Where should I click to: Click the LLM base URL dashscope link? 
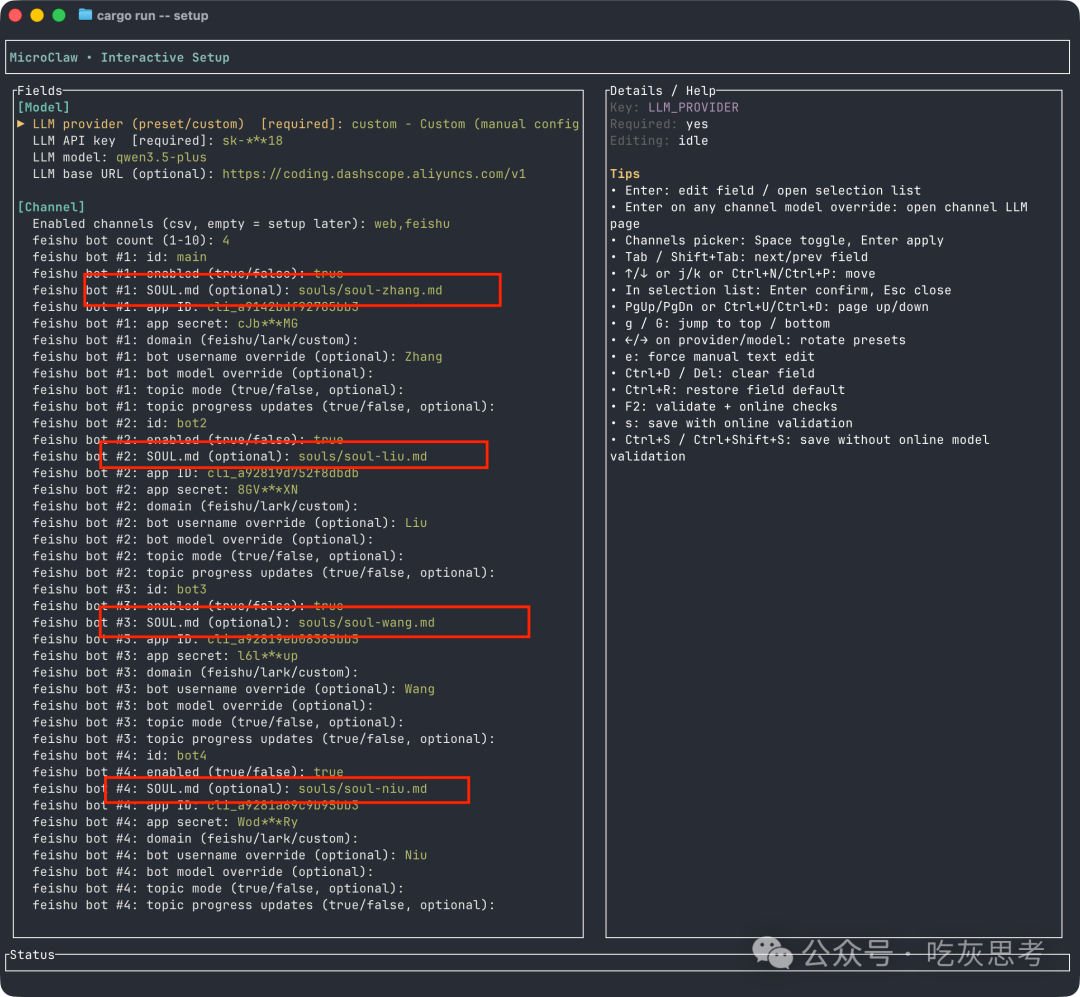click(x=373, y=174)
